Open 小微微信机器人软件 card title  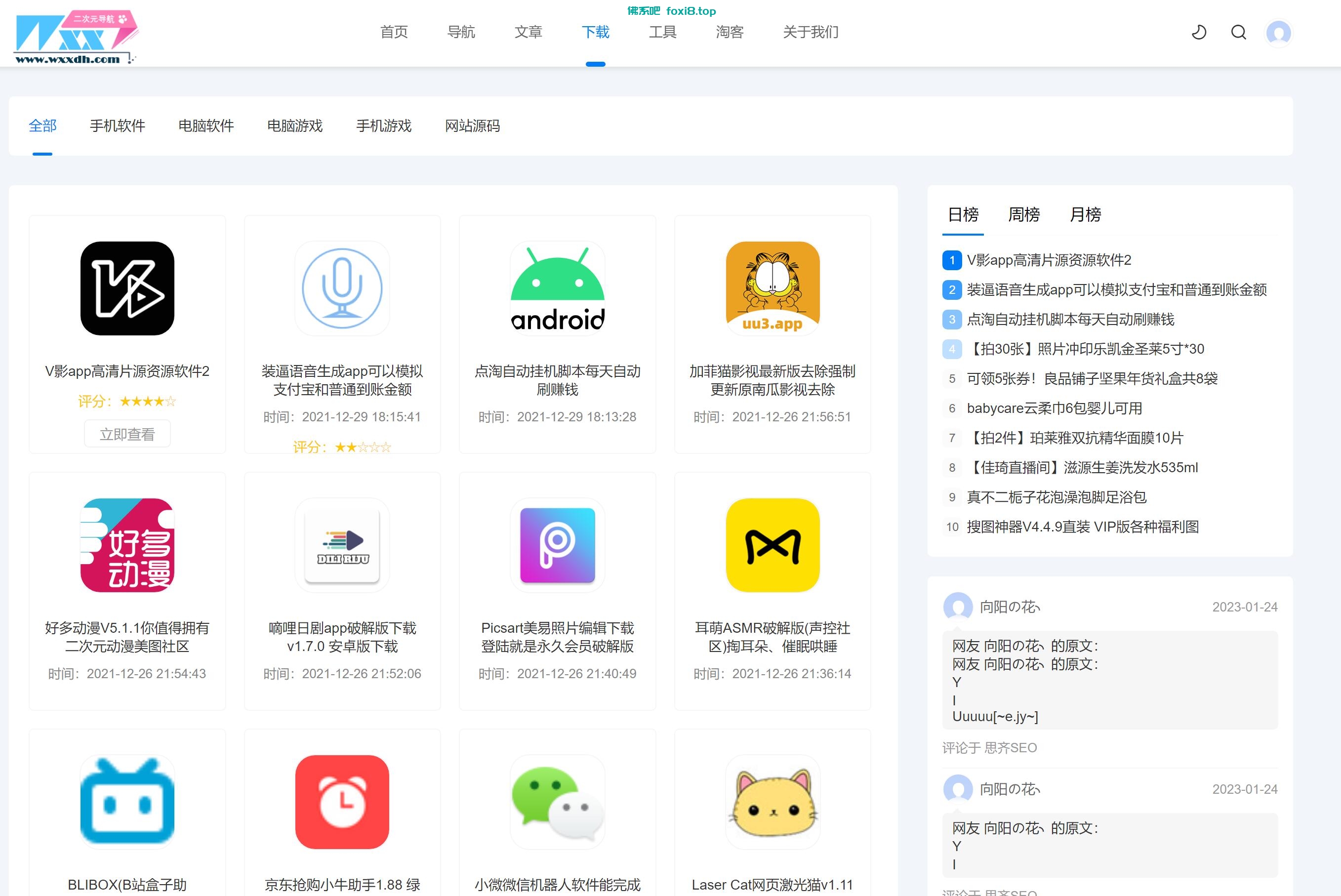(x=558, y=885)
